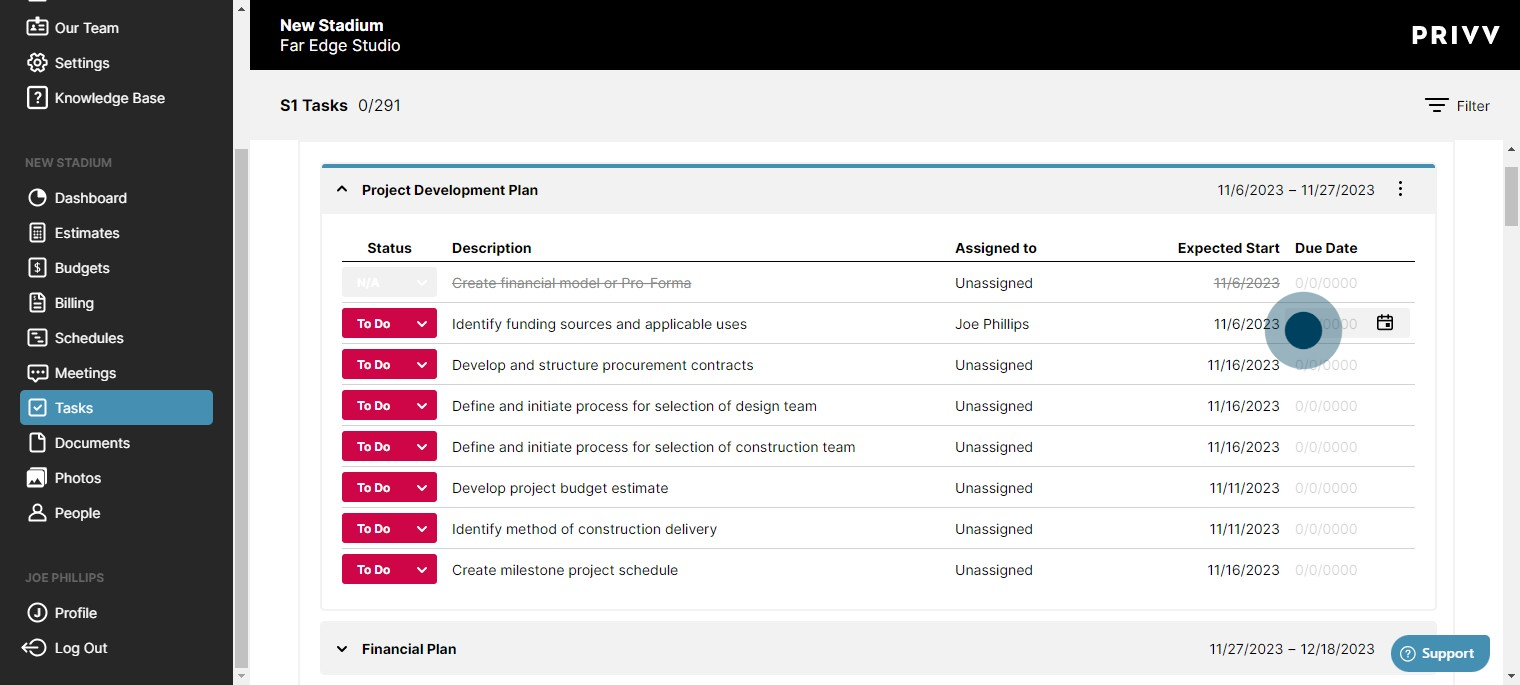Open the Estimates menu item
This screenshot has width=1520, height=685.
pos(87,233)
